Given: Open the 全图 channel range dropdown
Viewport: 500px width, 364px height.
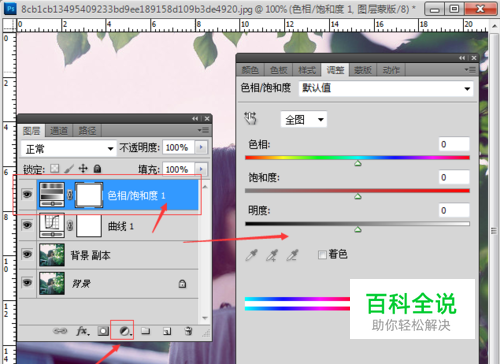Looking at the screenshot, I should pyautogui.click(x=304, y=119).
